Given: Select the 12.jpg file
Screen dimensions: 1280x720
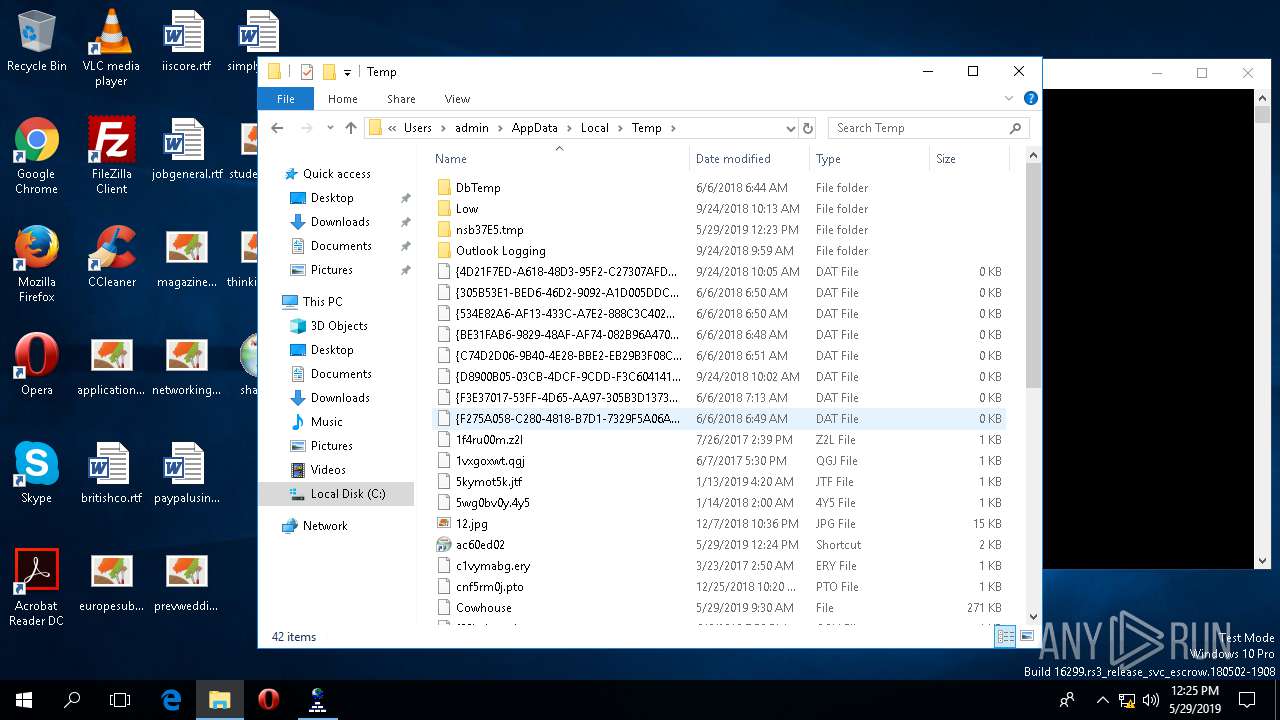Looking at the screenshot, I should 471,524.
